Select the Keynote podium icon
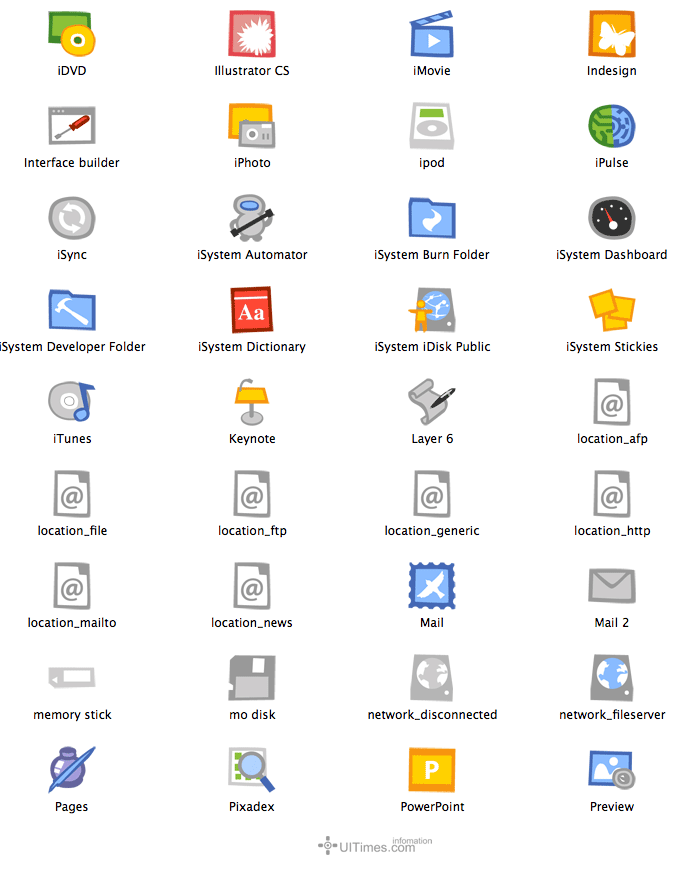 (x=252, y=402)
